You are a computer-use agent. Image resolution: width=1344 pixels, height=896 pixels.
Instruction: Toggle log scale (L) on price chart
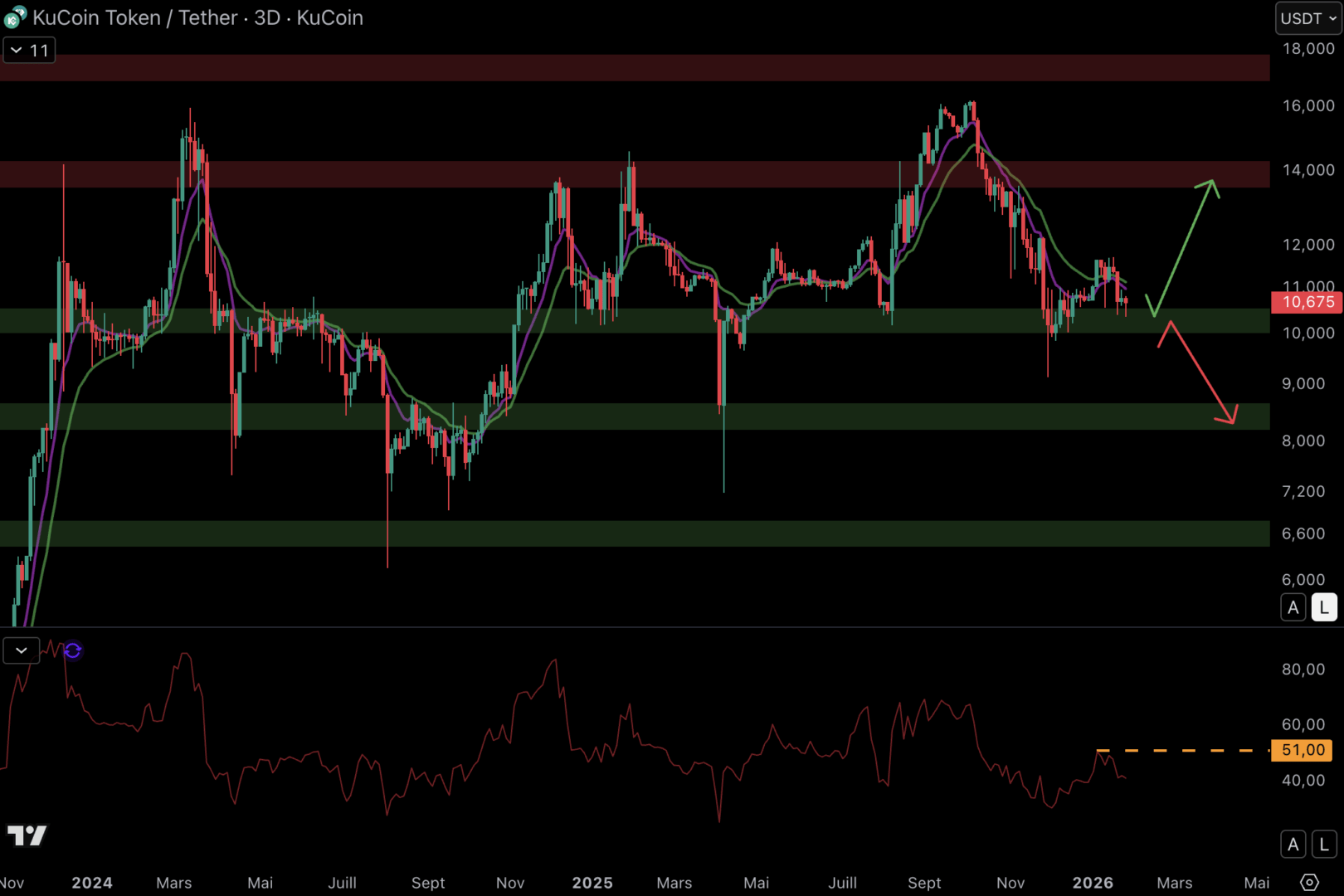point(1324,607)
